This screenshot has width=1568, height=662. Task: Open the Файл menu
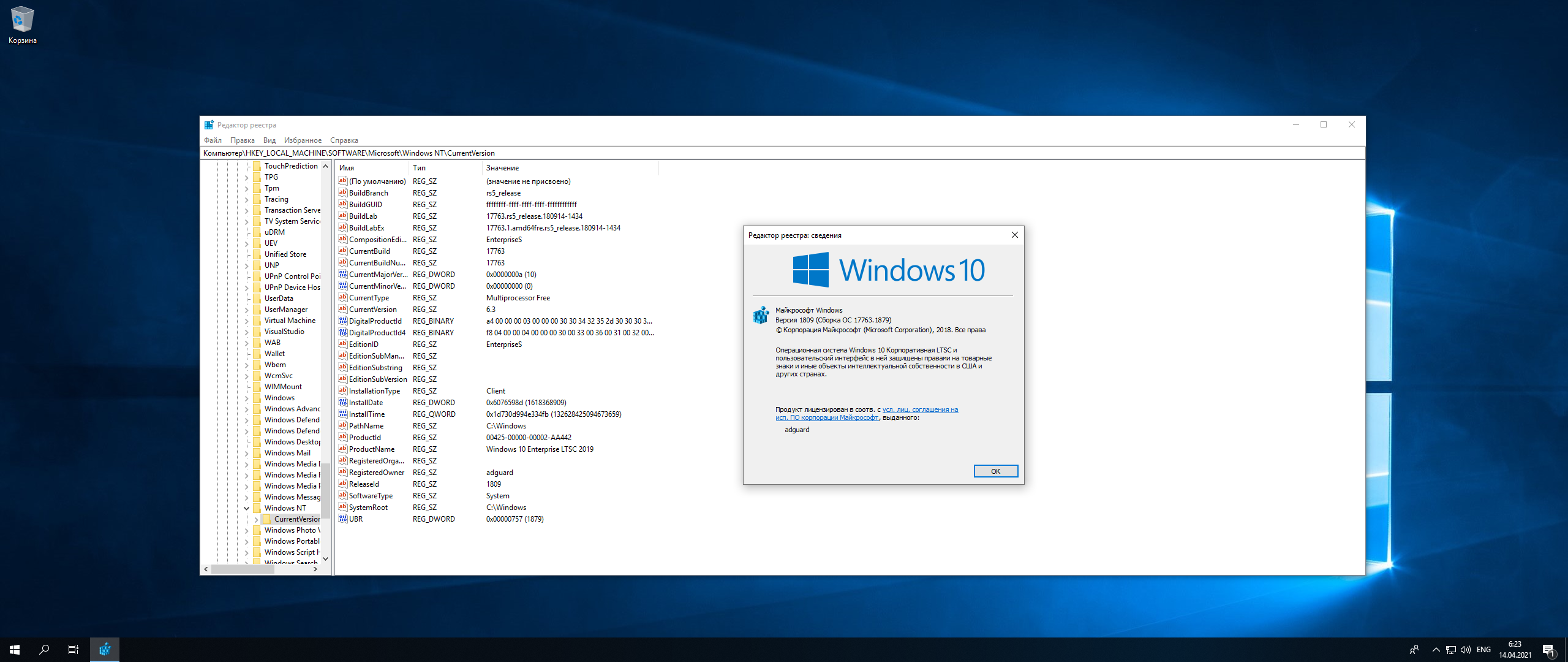[x=213, y=140]
